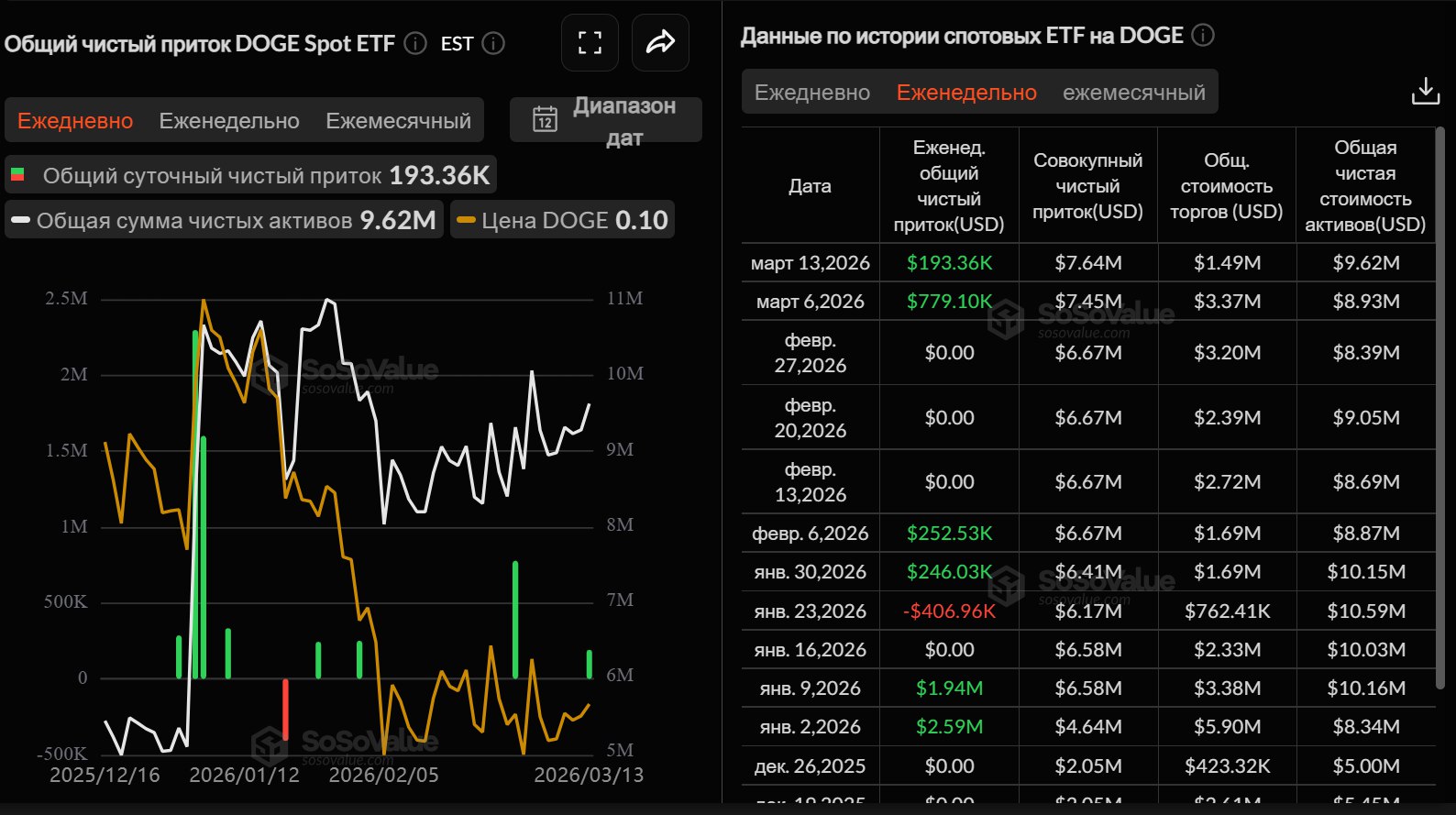Click the '$1.94M' inflow cell
Viewport: 1456px width, 815px height.
click(949, 688)
